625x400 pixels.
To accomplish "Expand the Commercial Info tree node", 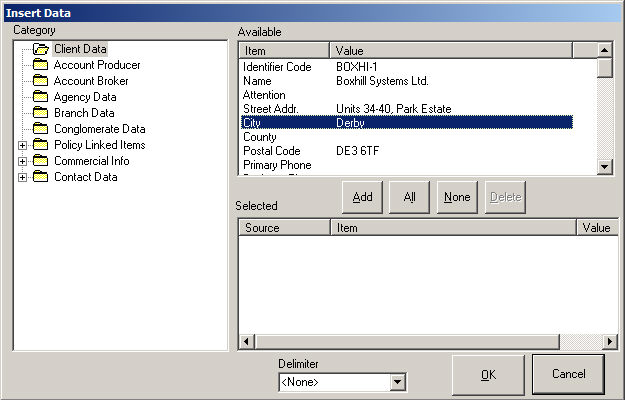I will pyautogui.click(x=22, y=161).
